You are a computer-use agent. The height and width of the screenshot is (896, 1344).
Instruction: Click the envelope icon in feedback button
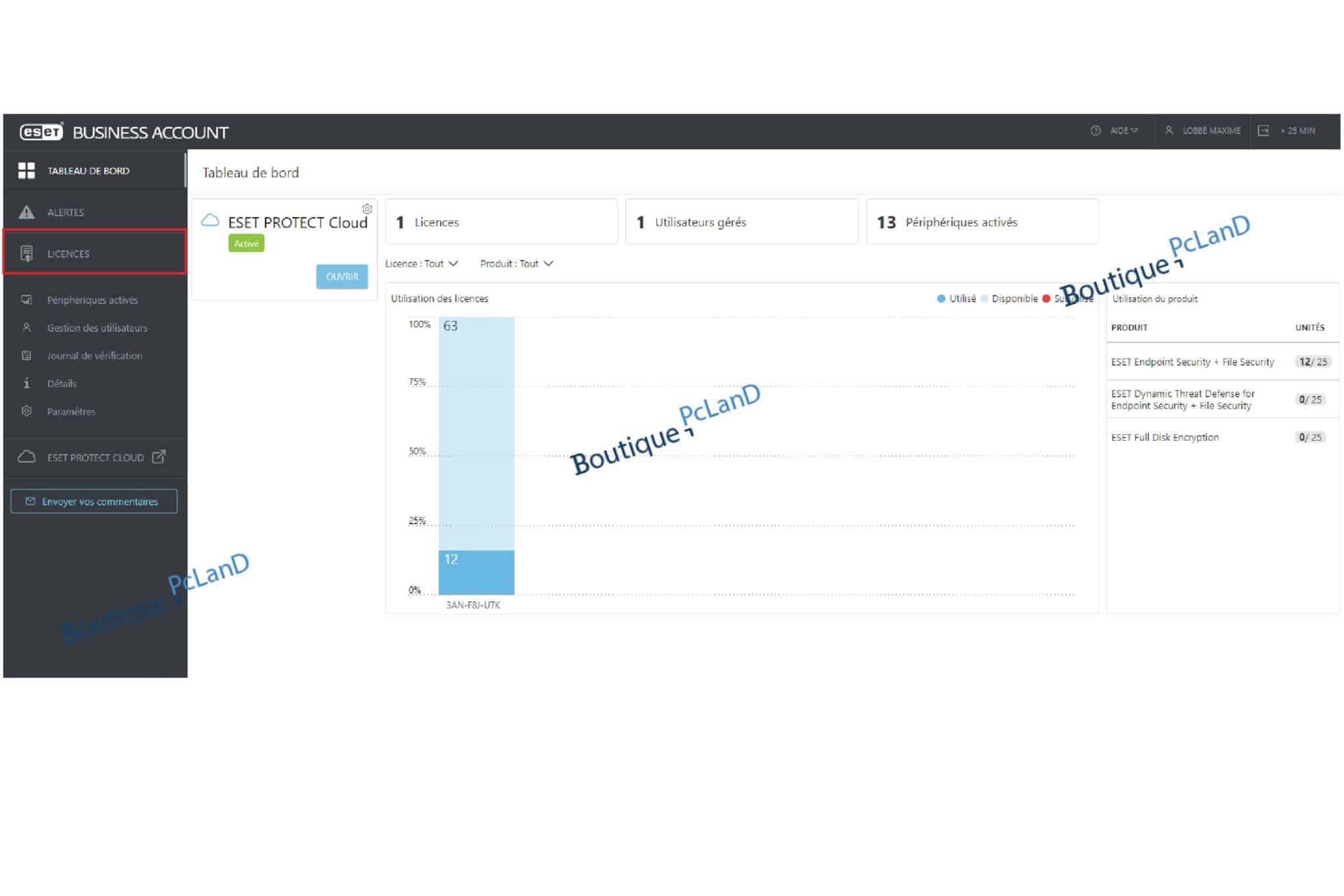(x=30, y=501)
